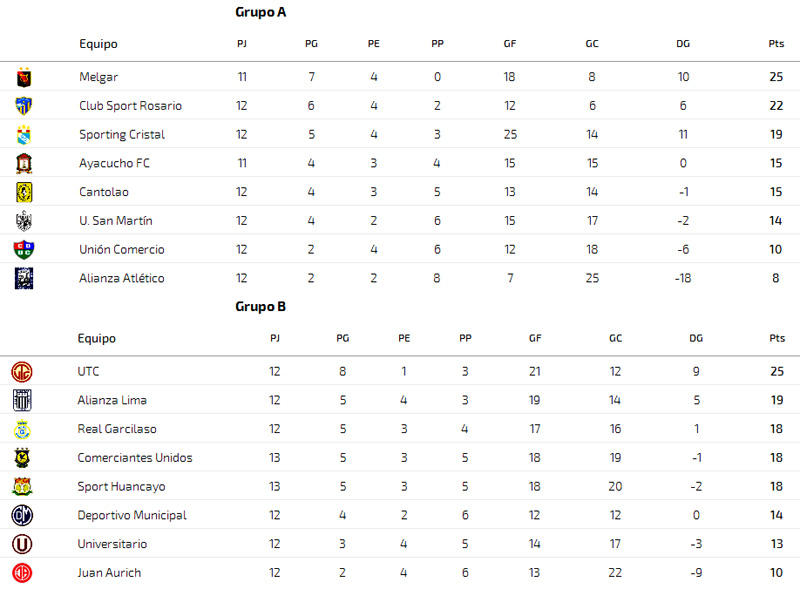The height and width of the screenshot is (589, 800).
Task: Click the Universitario U logo
Action: (x=22, y=544)
